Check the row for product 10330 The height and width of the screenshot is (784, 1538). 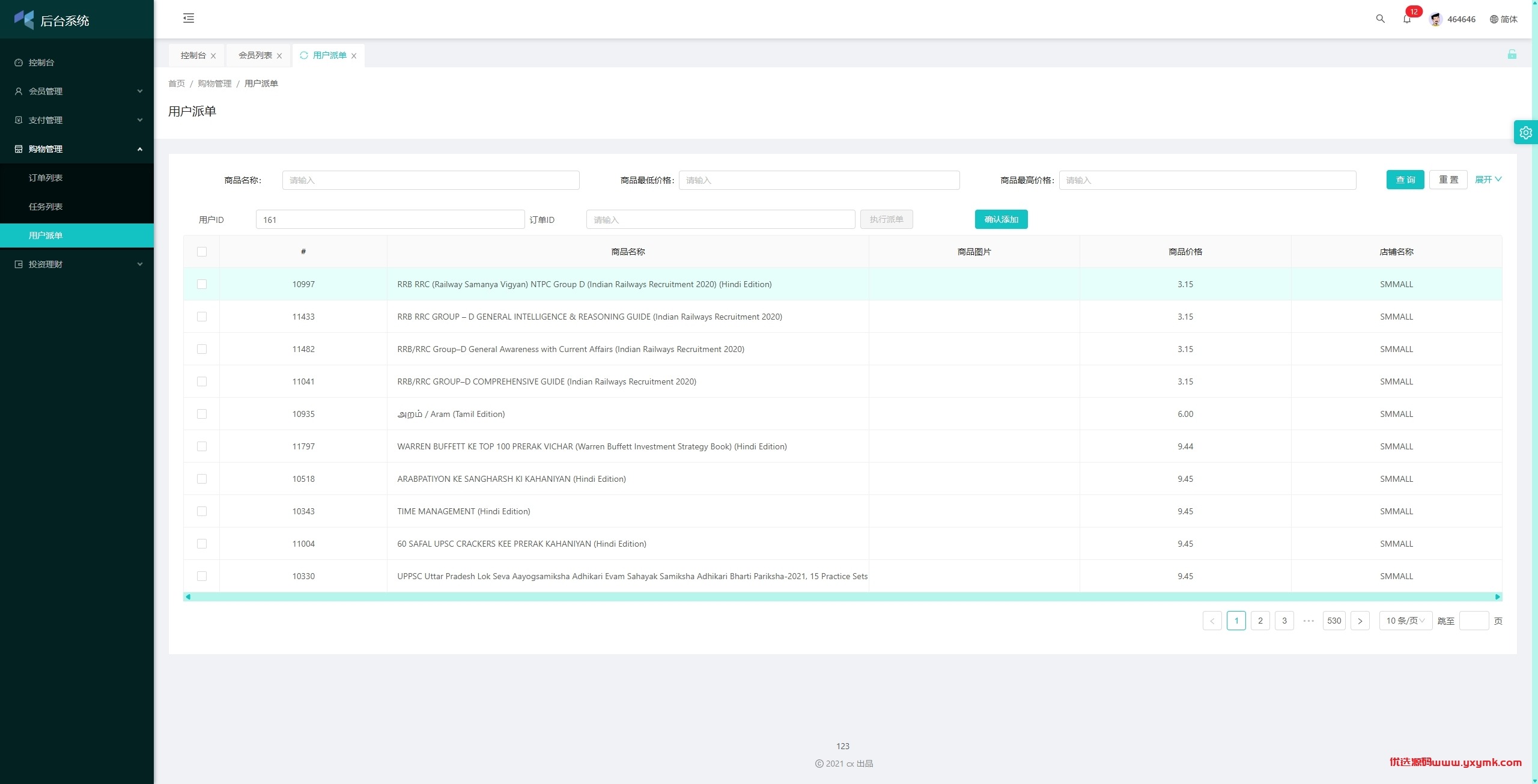[202, 576]
